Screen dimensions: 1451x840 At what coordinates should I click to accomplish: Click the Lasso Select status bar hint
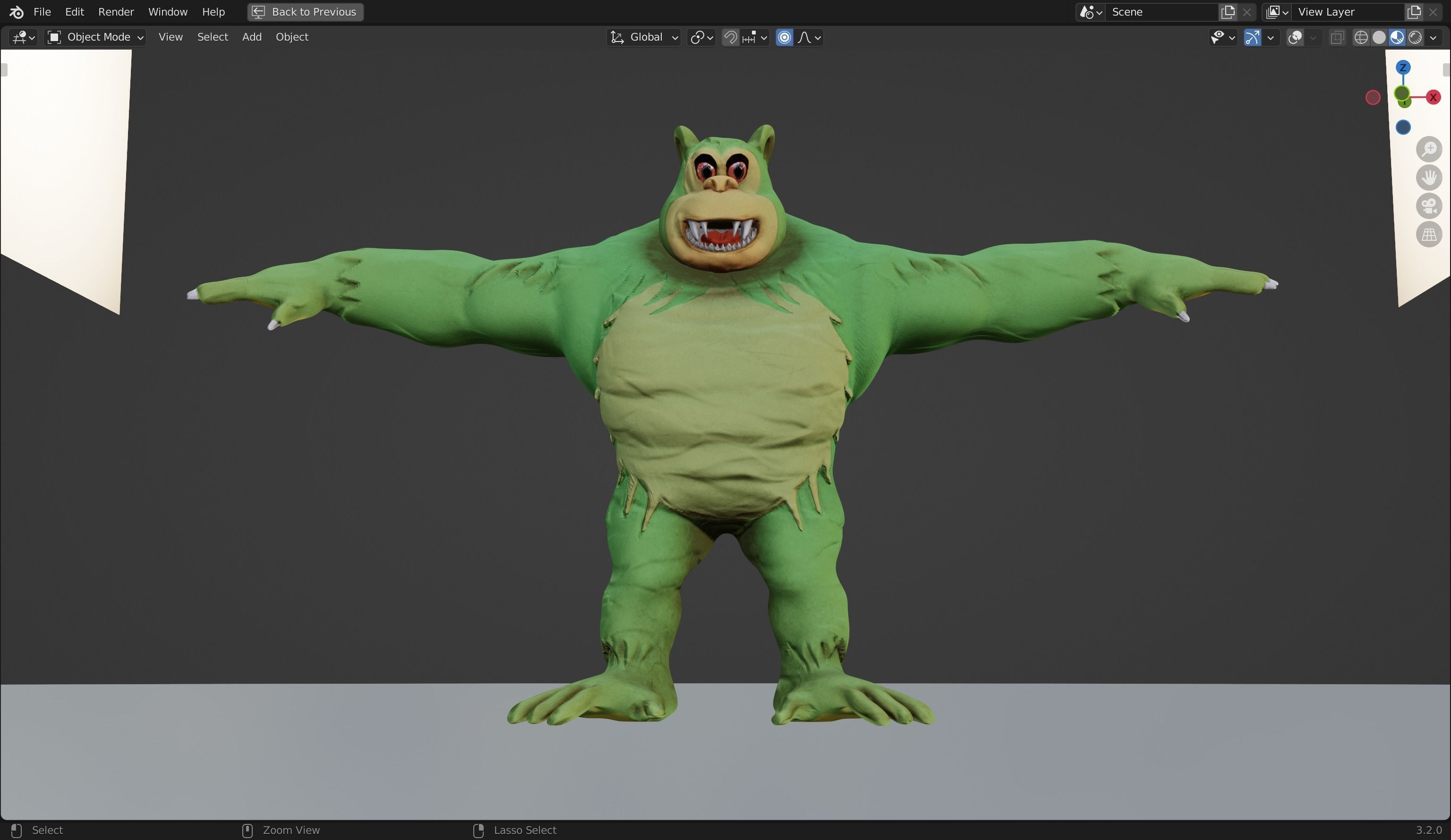pos(514,830)
